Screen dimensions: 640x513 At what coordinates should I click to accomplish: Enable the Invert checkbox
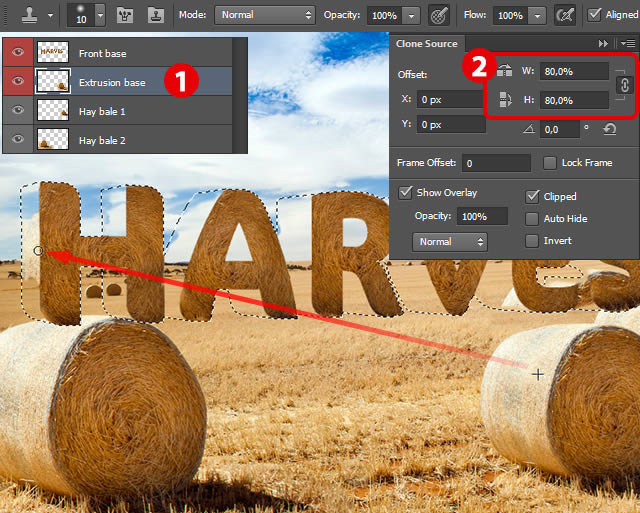pyautogui.click(x=531, y=241)
